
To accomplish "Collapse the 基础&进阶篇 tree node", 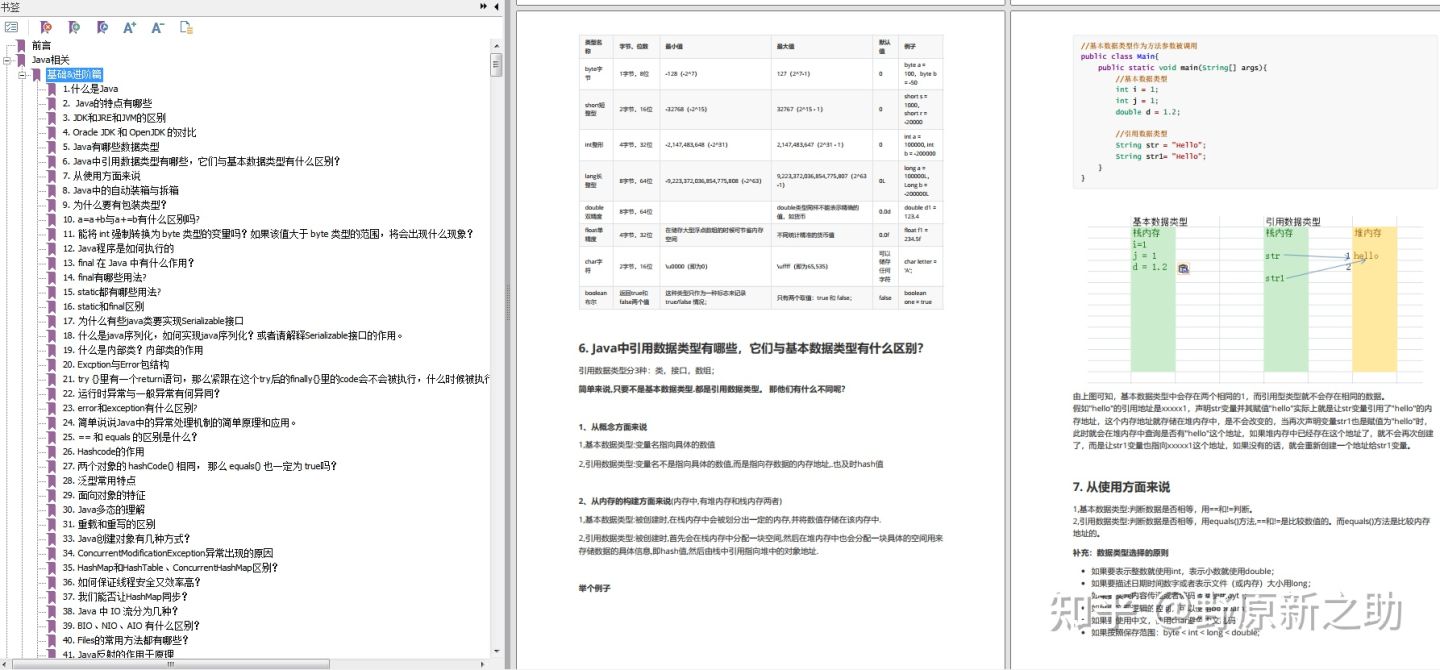I will [x=22, y=74].
